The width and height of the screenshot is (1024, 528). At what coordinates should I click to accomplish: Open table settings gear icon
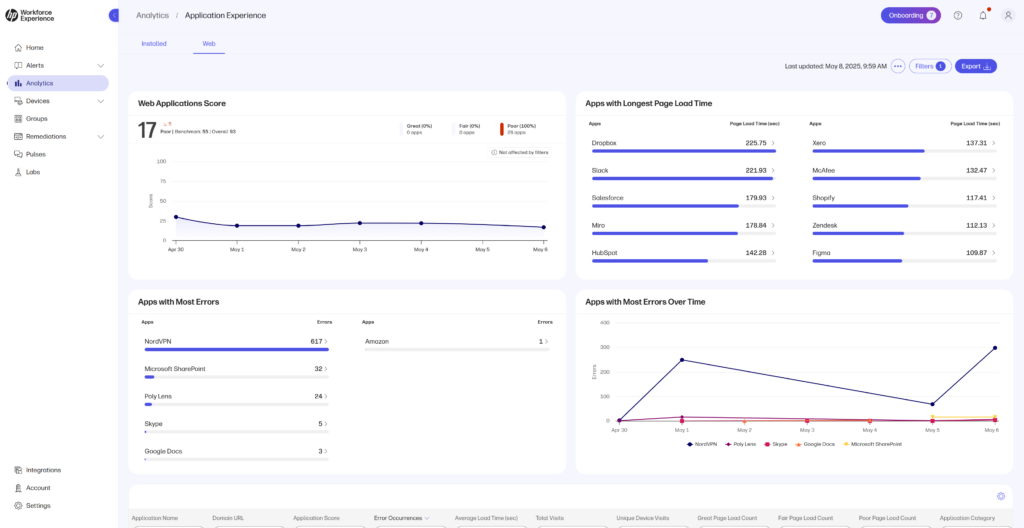coord(1000,496)
